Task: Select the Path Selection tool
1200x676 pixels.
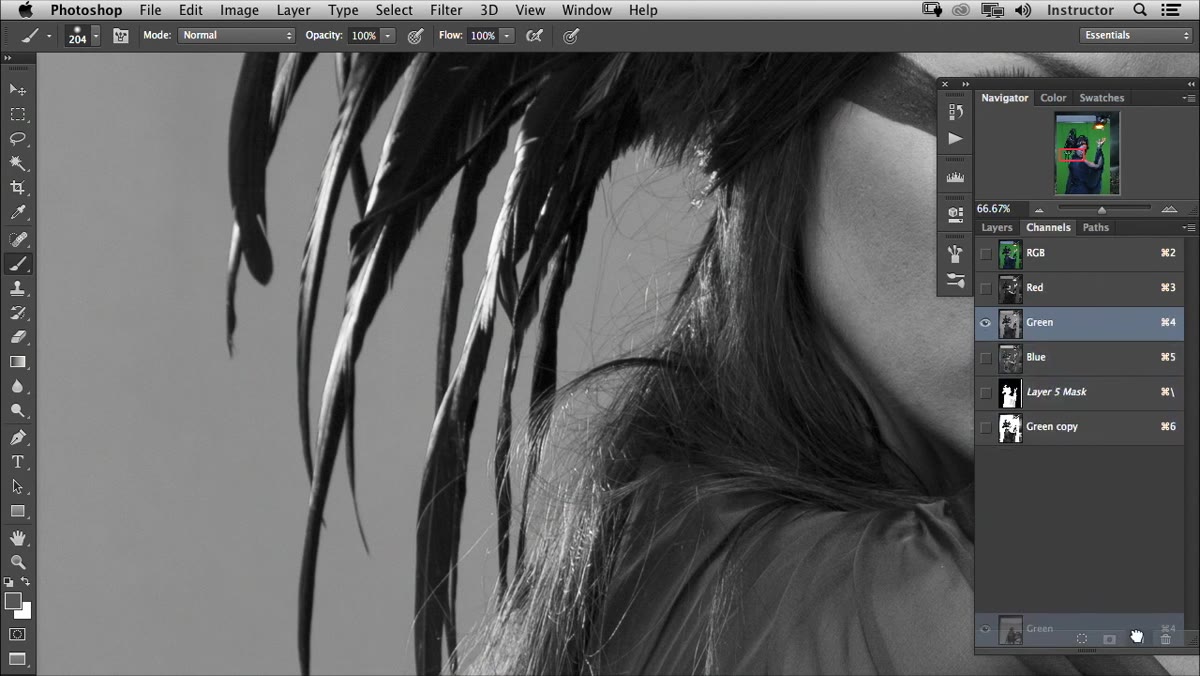Action: [x=18, y=486]
